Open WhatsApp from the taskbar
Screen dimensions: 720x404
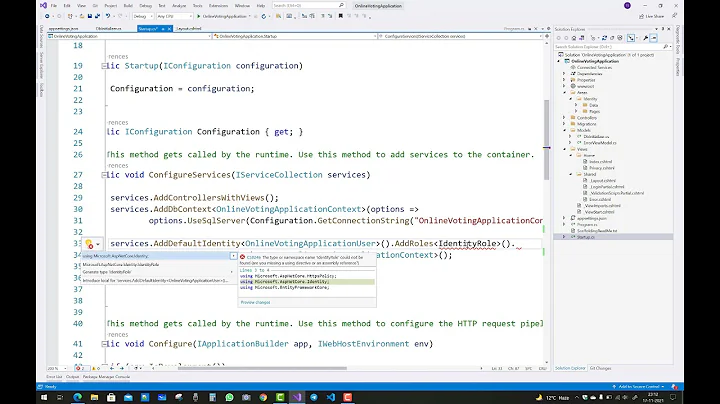coord(229,397)
